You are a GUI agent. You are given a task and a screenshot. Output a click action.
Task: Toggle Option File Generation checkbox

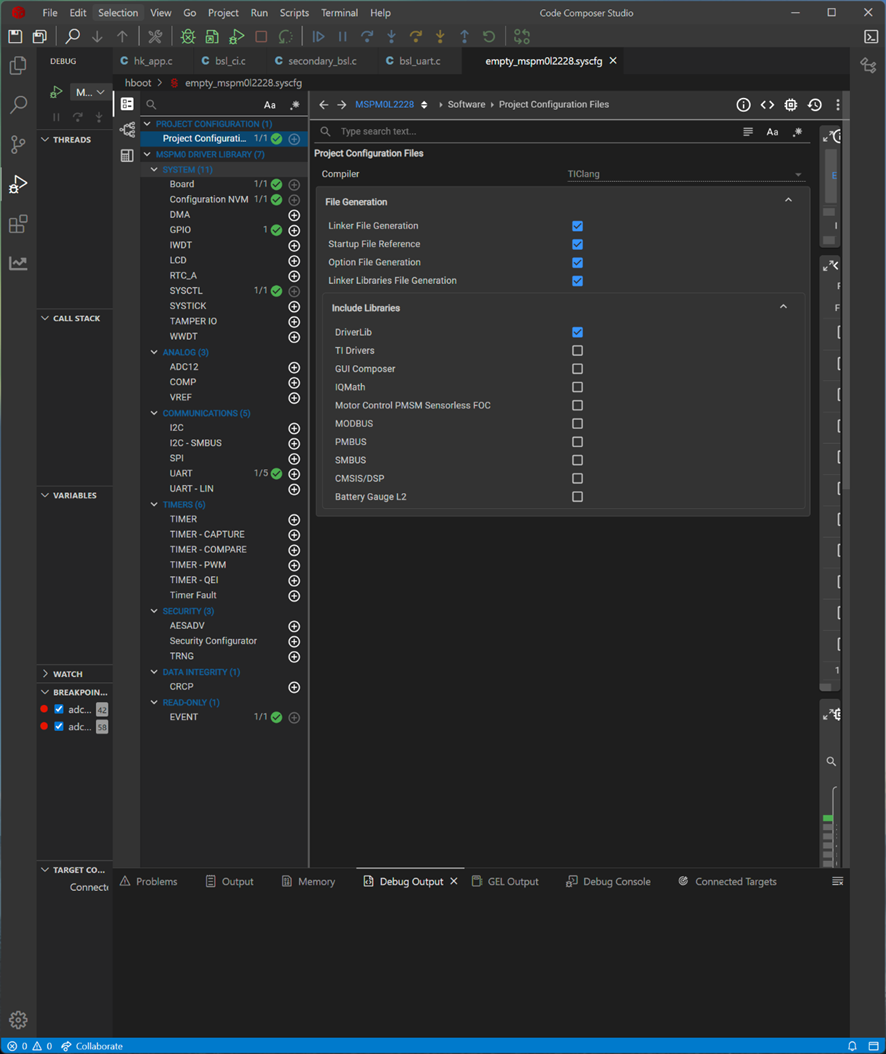(x=577, y=262)
